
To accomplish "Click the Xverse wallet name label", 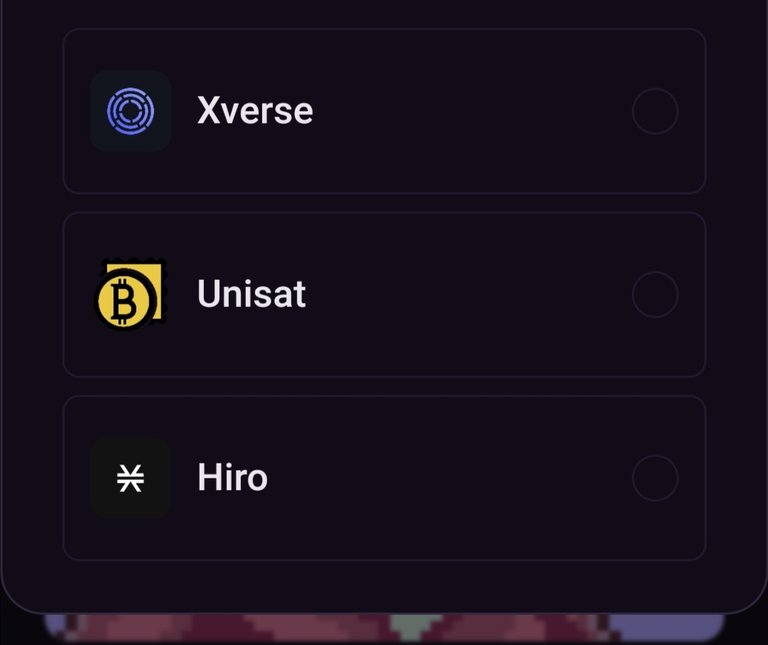I will click(255, 111).
